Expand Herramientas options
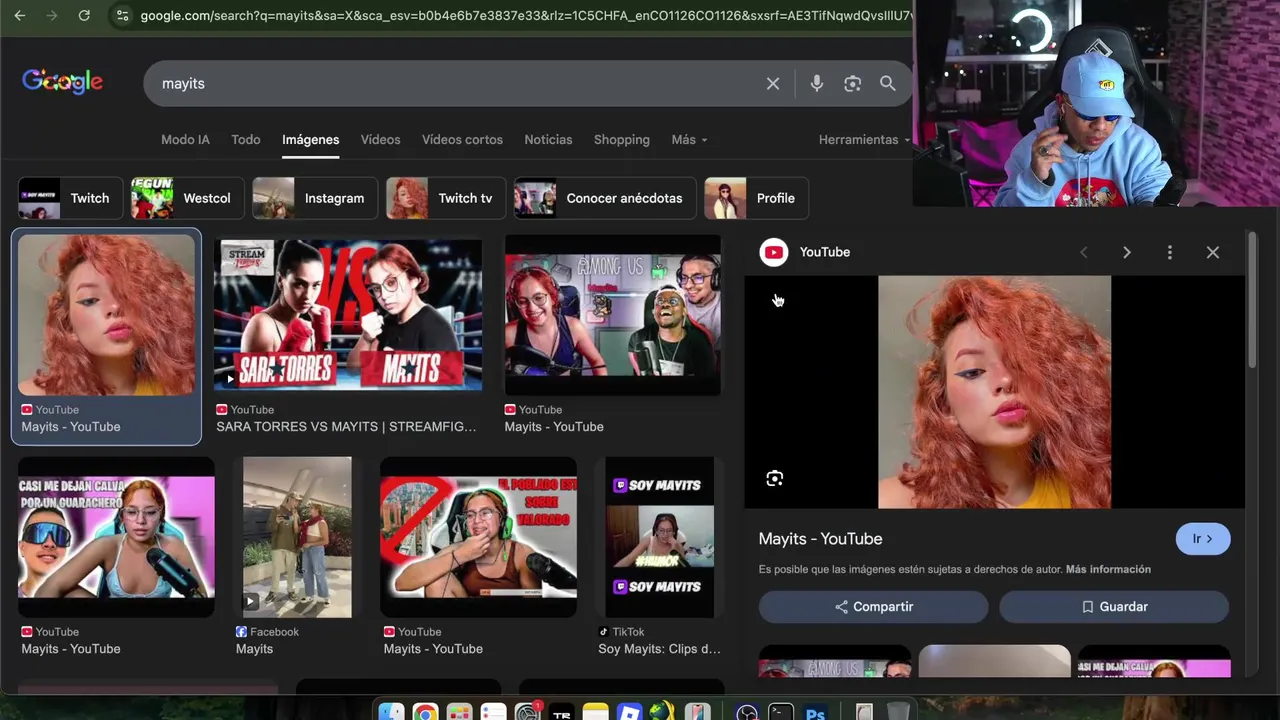The width and height of the screenshot is (1280, 720). pos(864,140)
